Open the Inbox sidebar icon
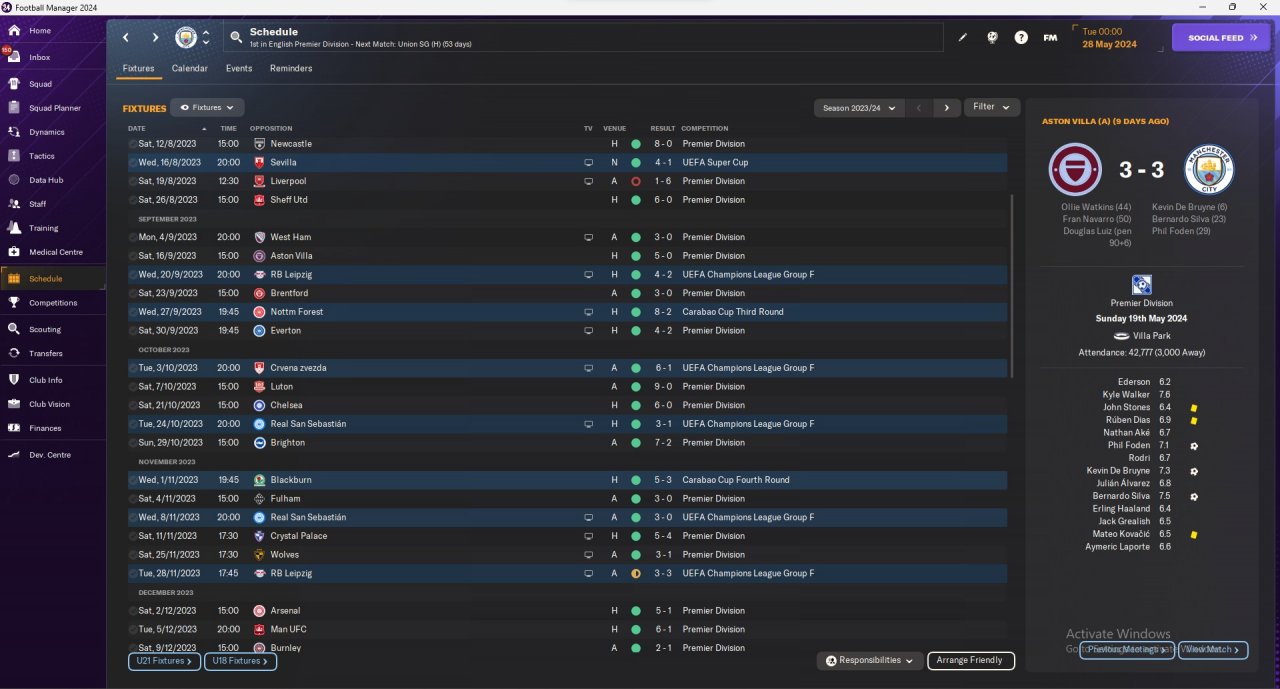 (x=14, y=57)
